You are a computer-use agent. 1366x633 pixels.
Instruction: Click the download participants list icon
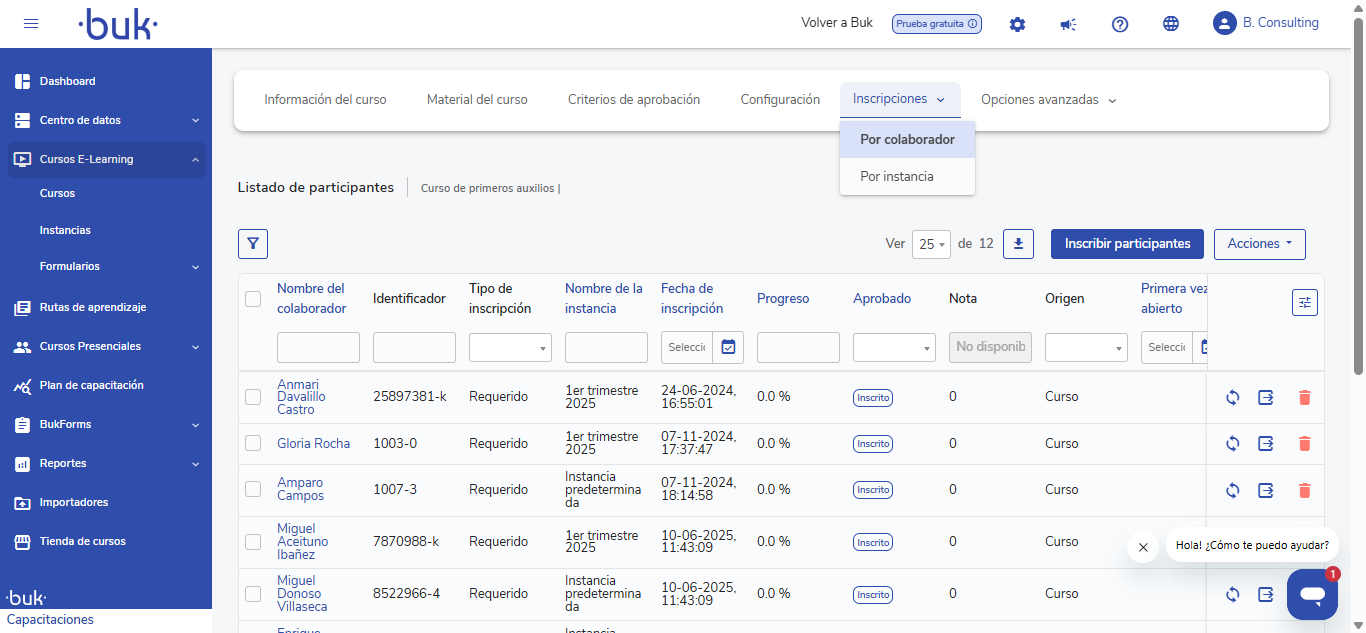click(1018, 243)
